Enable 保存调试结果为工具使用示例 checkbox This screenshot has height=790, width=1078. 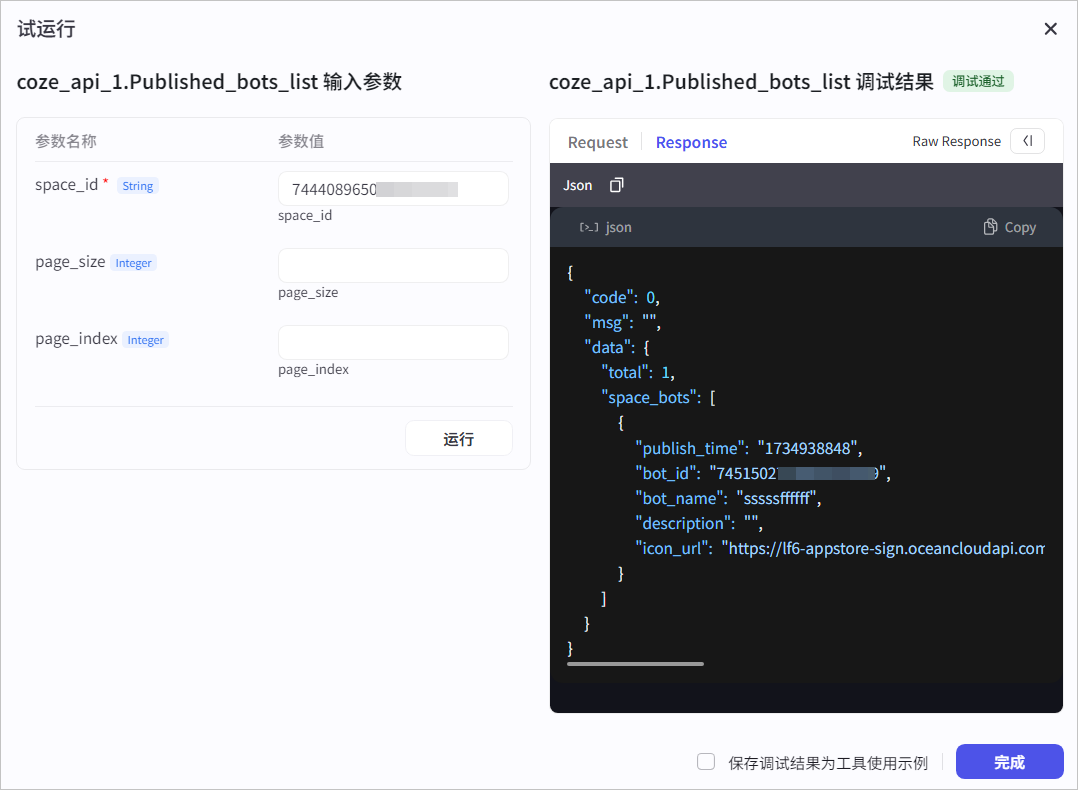tap(706, 762)
